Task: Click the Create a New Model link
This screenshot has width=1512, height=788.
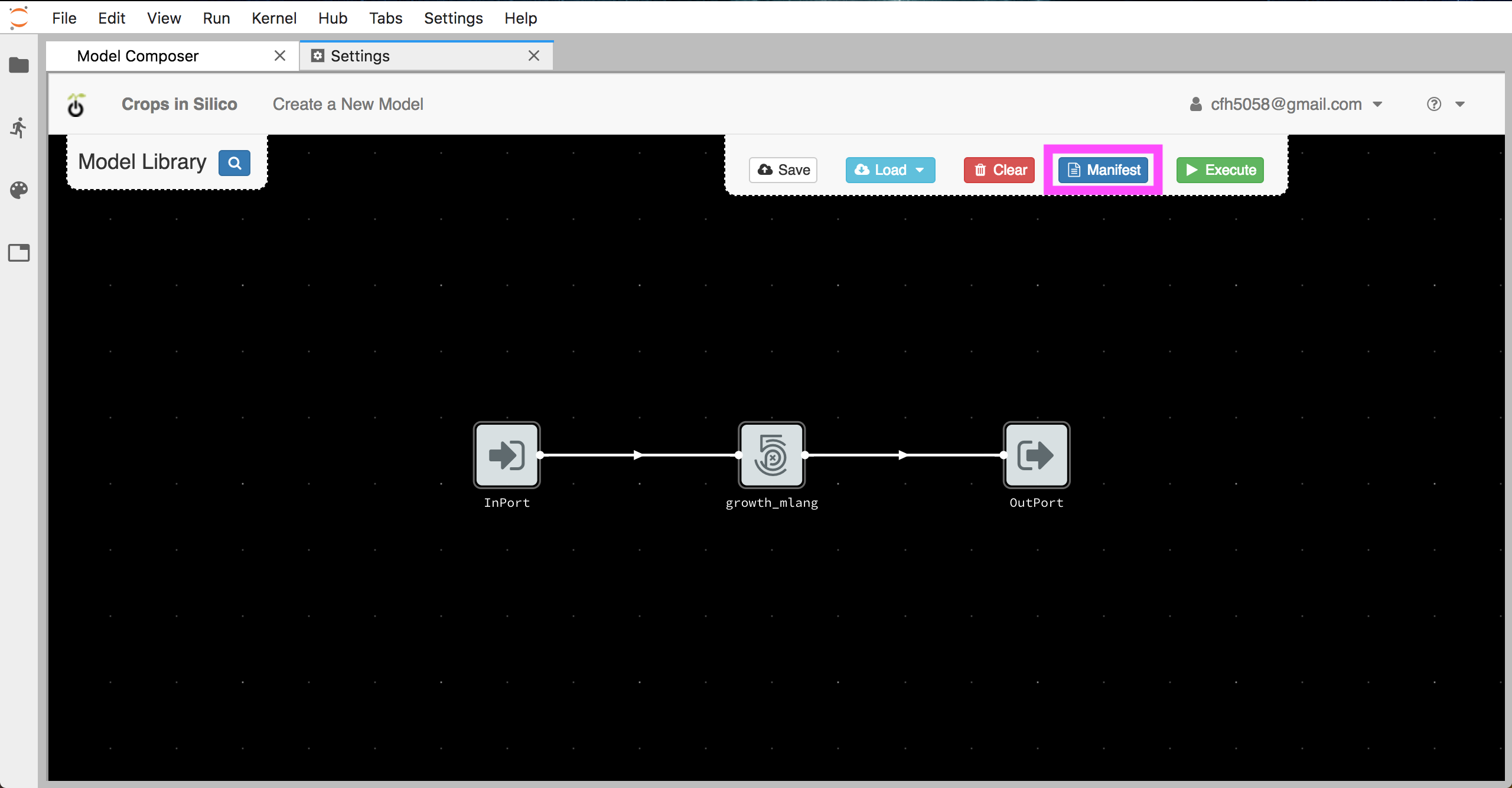Action: (x=347, y=104)
